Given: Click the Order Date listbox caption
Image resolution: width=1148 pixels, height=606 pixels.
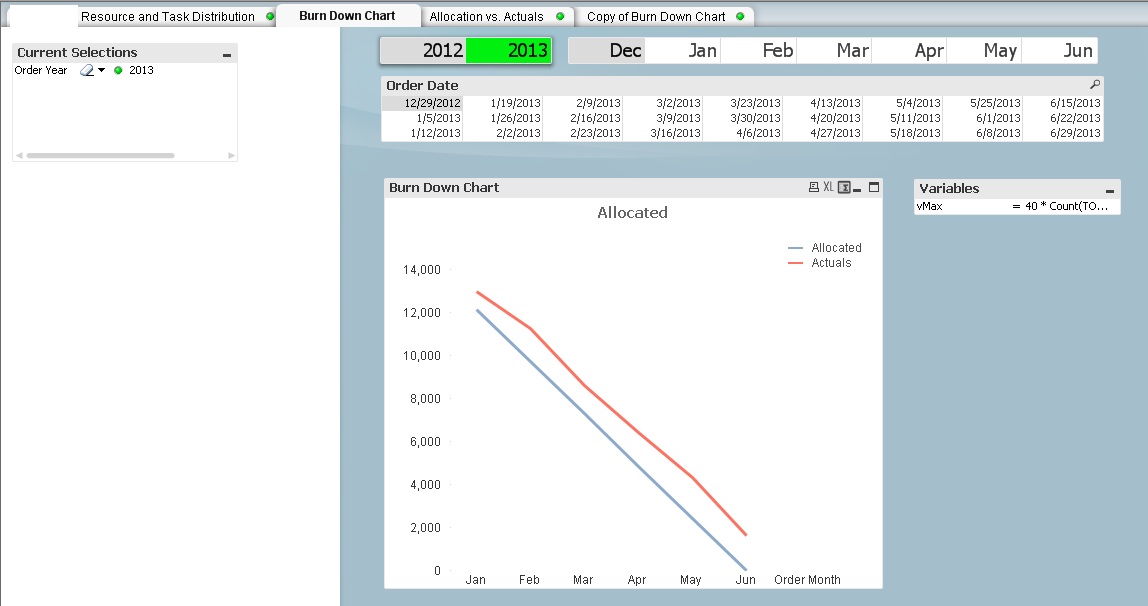Looking at the screenshot, I should pyautogui.click(x=742, y=86).
